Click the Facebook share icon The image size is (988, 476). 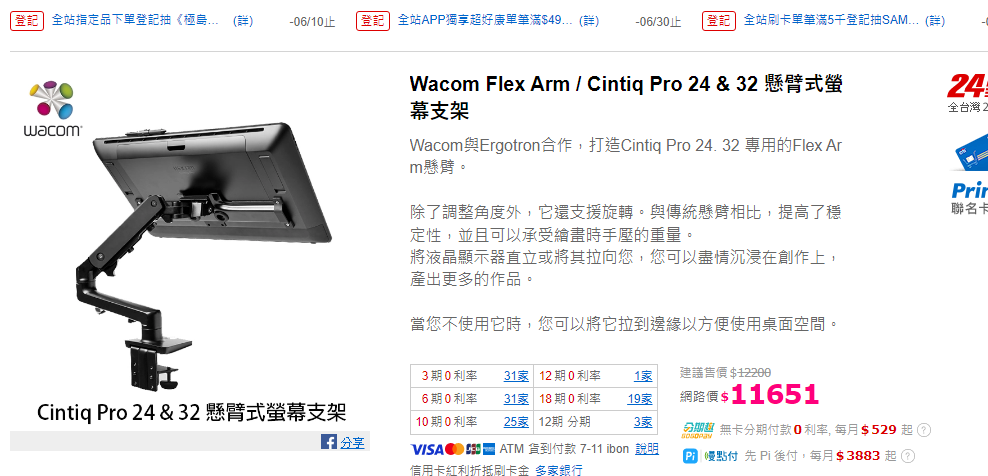(x=328, y=442)
